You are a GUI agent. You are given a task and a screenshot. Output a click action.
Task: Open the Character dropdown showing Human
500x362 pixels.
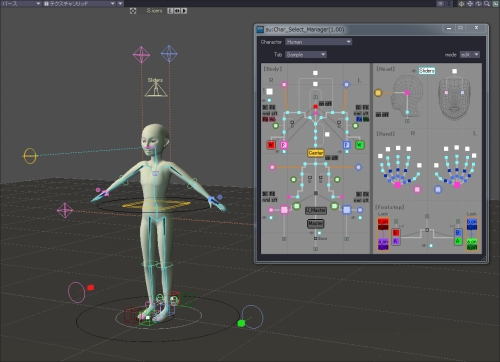pos(318,42)
